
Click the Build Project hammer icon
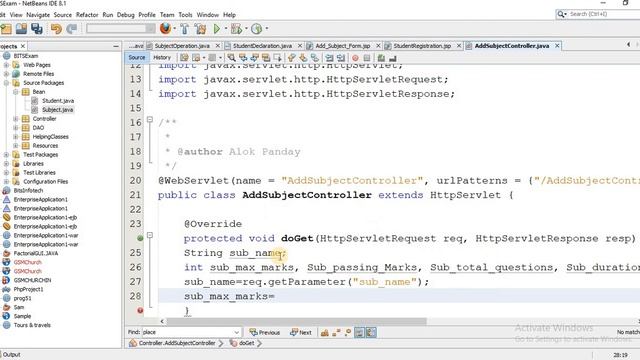(x=184, y=29)
